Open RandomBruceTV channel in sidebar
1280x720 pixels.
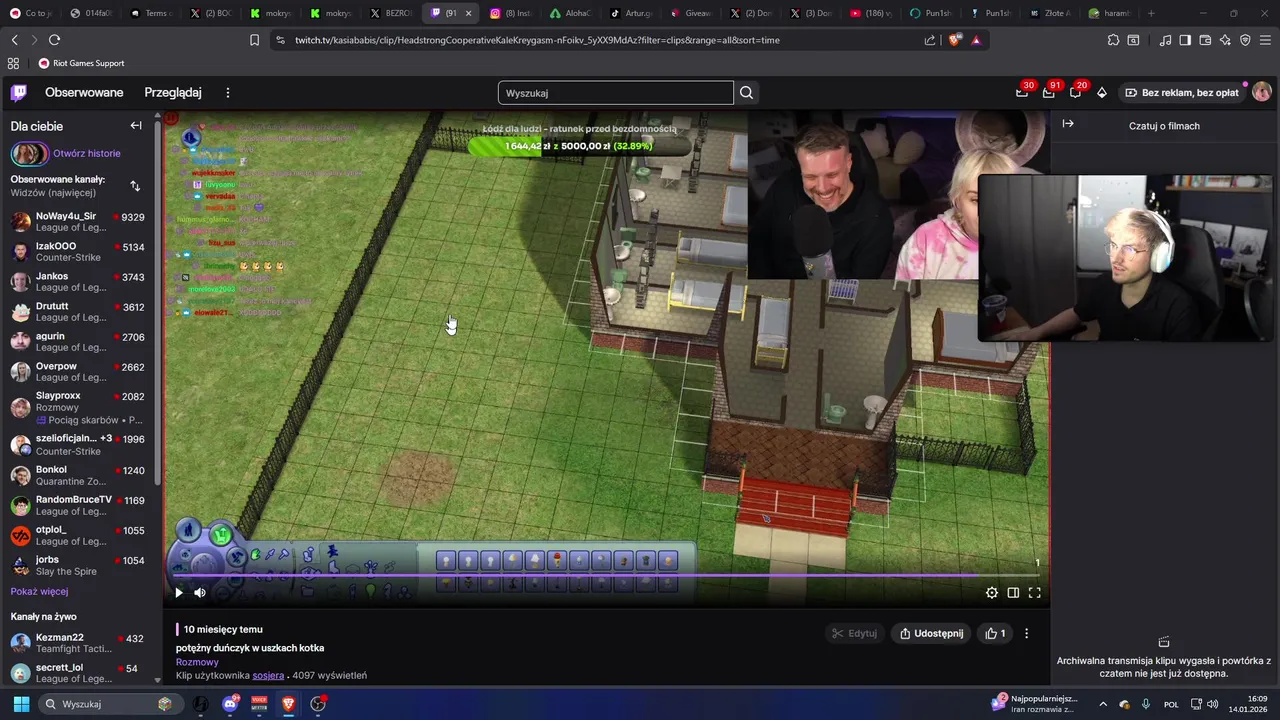(77, 505)
